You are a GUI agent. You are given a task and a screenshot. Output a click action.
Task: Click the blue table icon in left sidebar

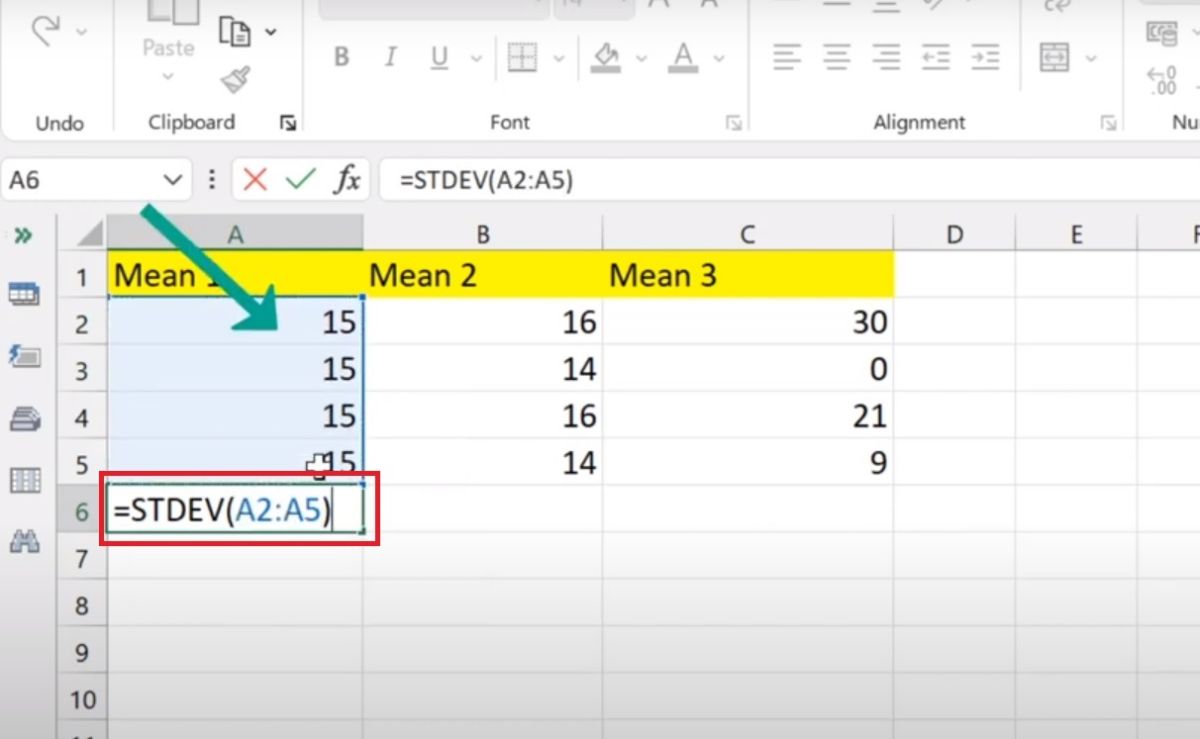pyautogui.click(x=23, y=294)
